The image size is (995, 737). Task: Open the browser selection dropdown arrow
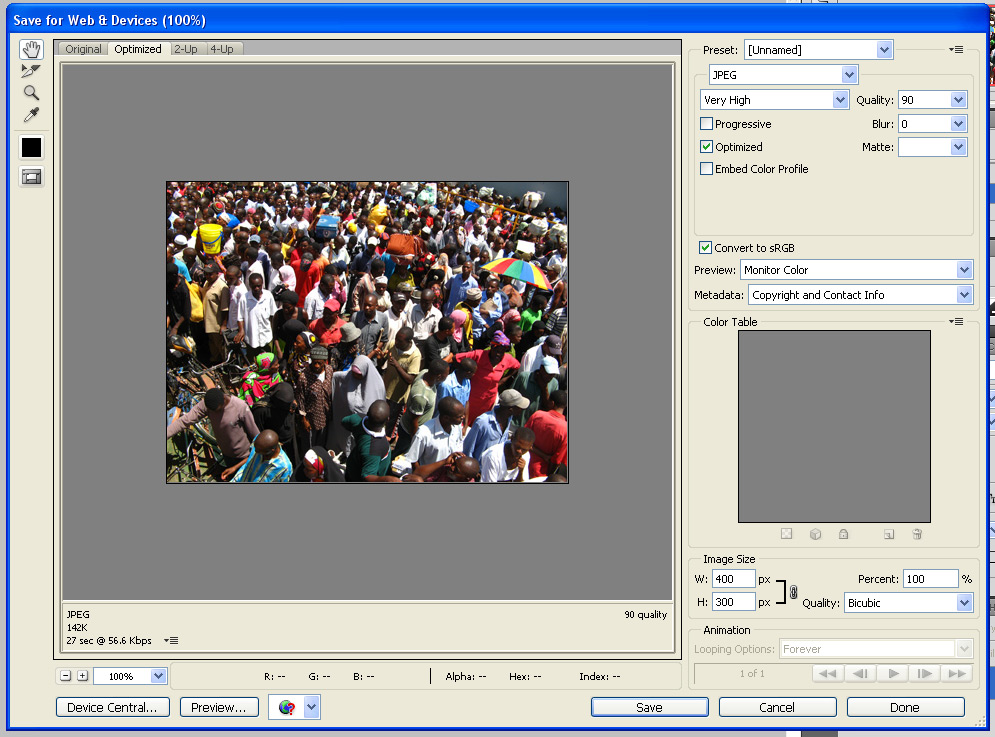(312, 707)
